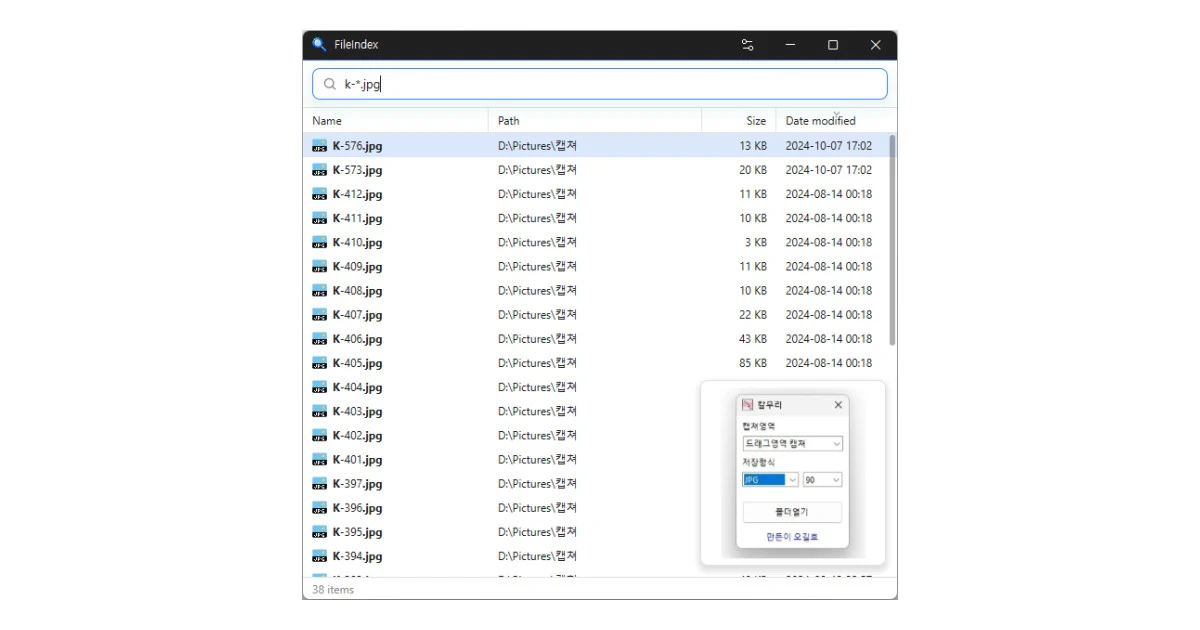The image size is (1200, 630).
Task: Open the 칼무리 preview thumbnail image
Action: tap(793, 473)
